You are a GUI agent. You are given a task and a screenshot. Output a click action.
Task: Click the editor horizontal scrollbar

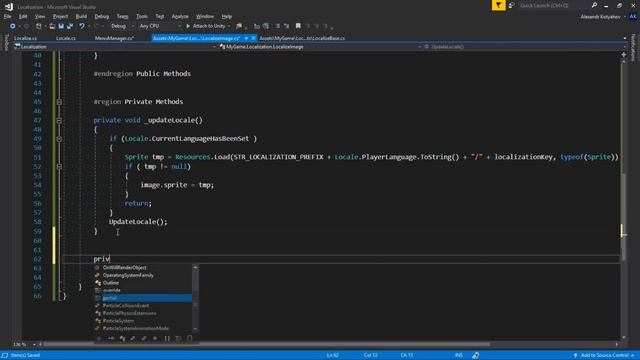coord(267,344)
